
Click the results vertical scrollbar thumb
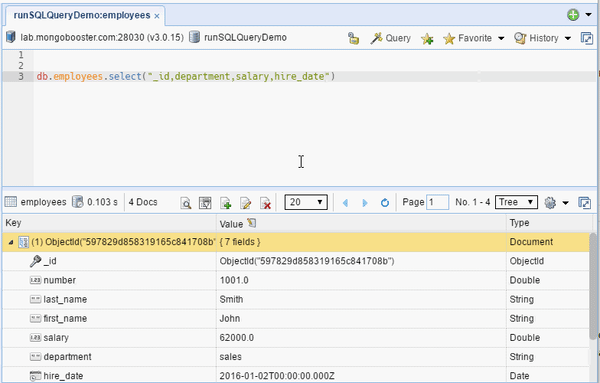[x=593, y=286]
